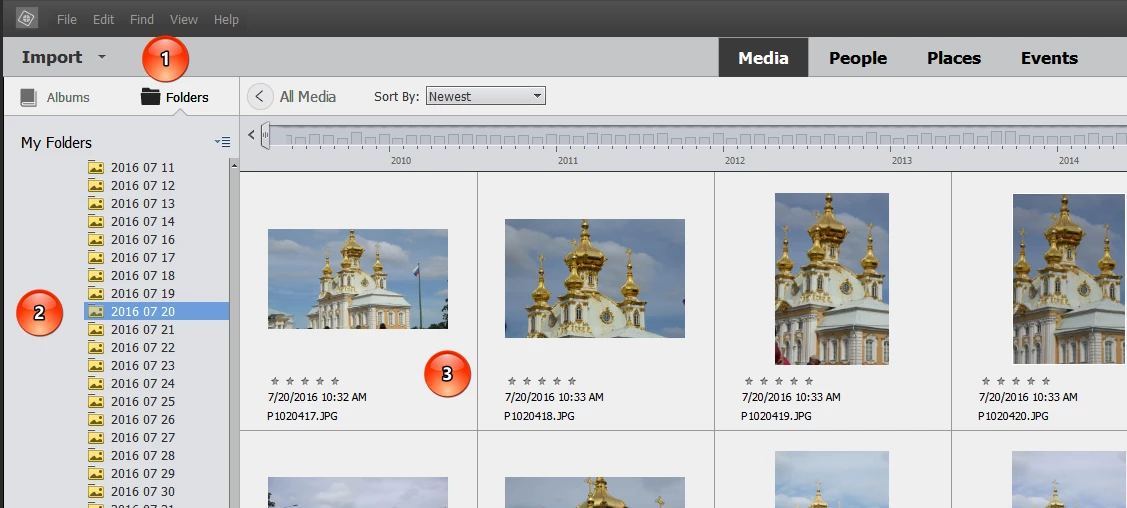Click the All Media label
Viewport: 1127px width, 508px height.
click(x=308, y=96)
